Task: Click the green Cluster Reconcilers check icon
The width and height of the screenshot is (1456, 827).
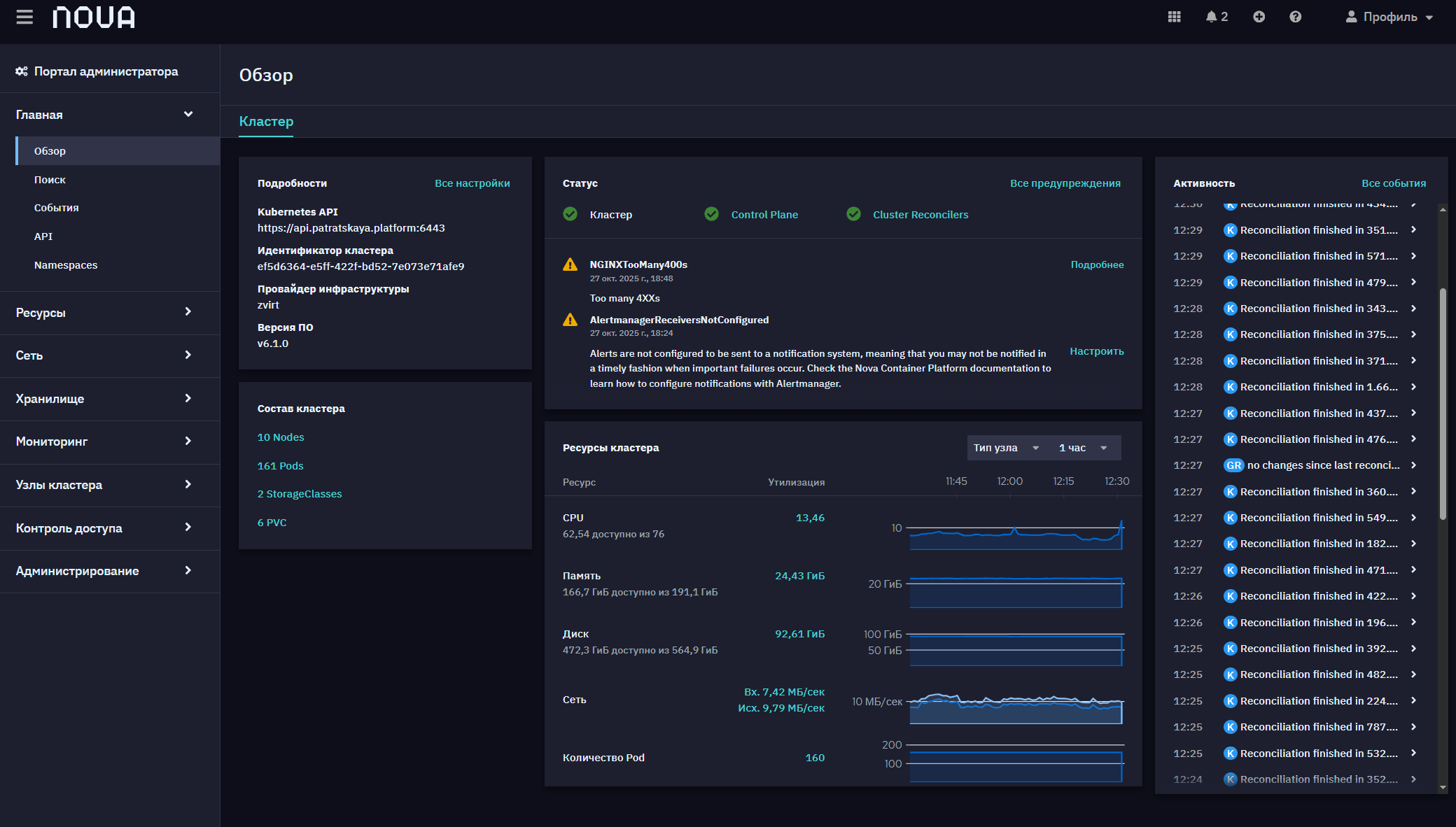Action: point(854,214)
